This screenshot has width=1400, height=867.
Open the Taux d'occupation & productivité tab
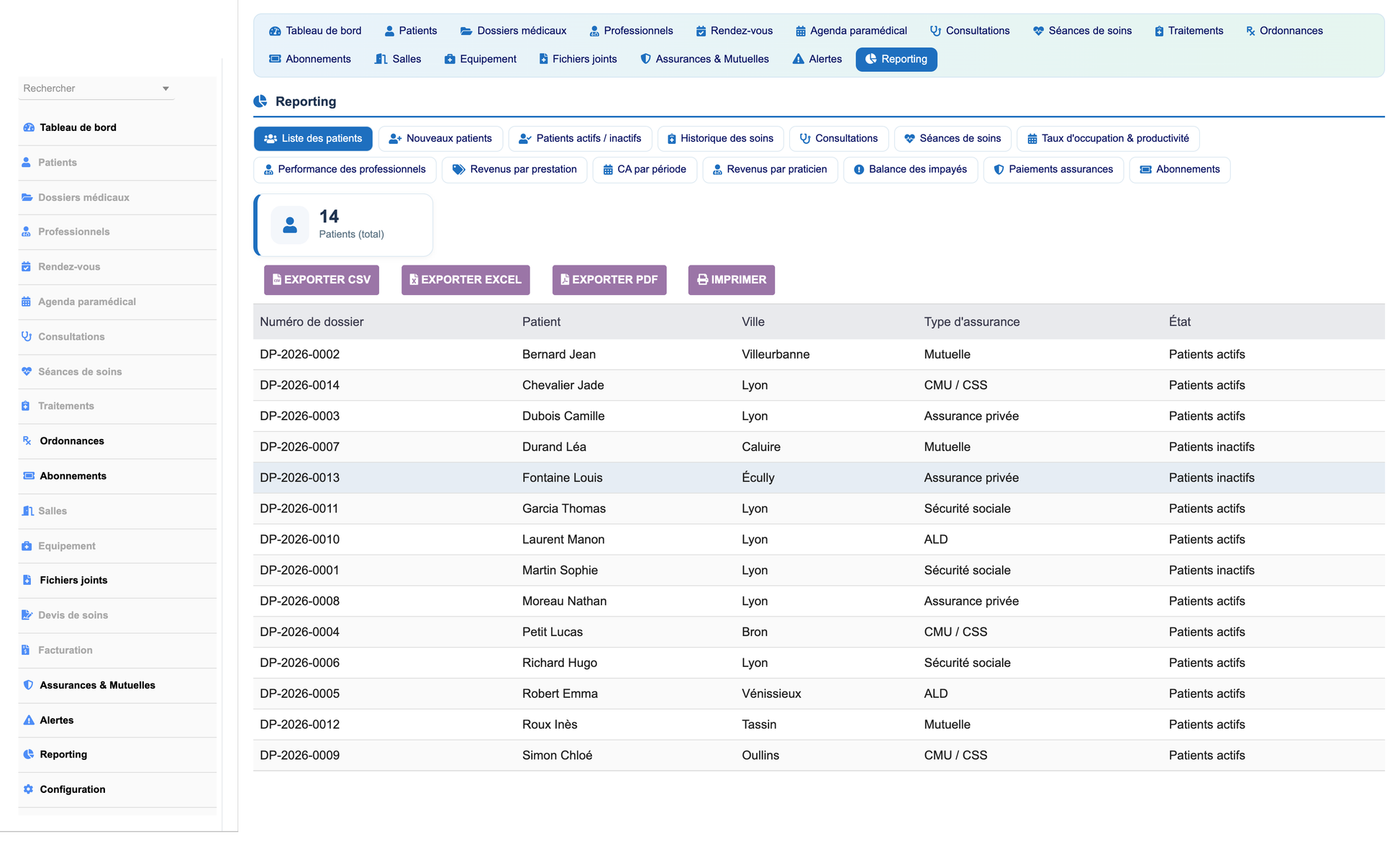(1107, 139)
